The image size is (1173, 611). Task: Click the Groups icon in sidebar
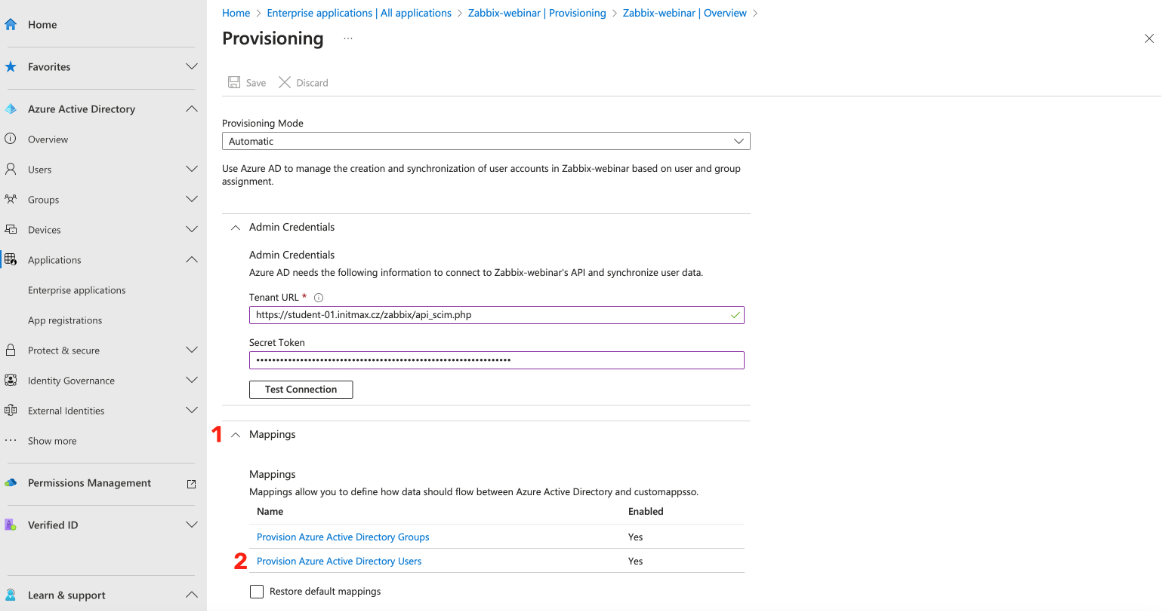coord(11,199)
